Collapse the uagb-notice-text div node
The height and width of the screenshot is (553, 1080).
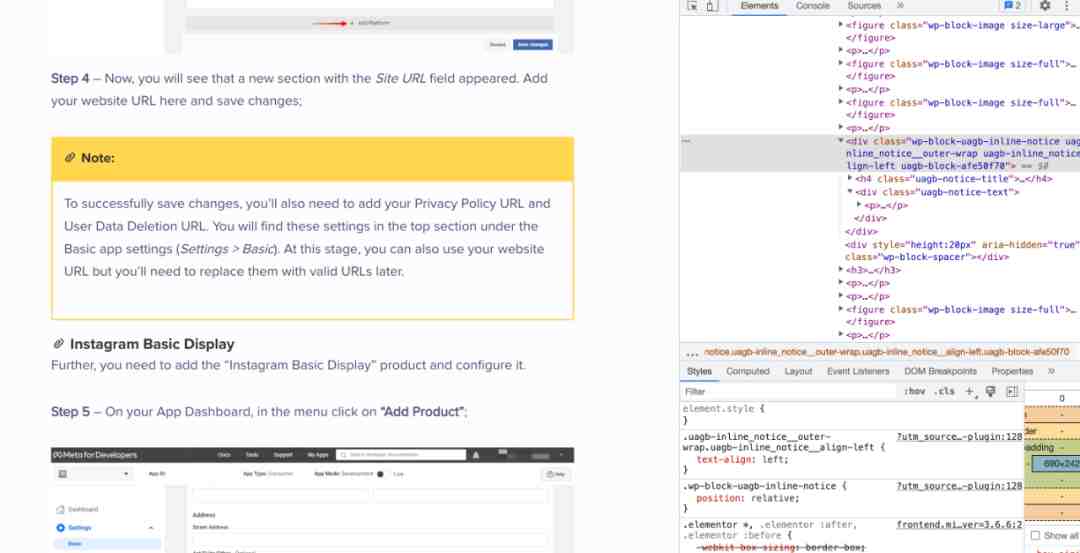[850, 191]
